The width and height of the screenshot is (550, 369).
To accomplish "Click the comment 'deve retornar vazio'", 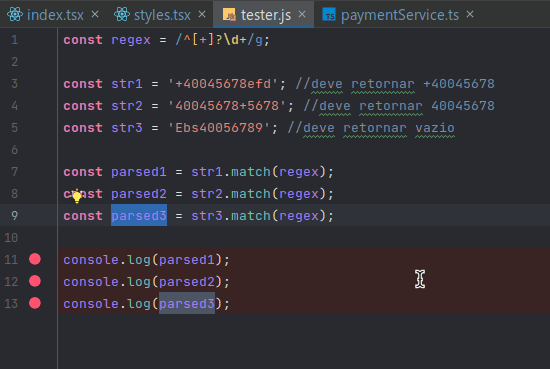I will [x=371, y=128].
